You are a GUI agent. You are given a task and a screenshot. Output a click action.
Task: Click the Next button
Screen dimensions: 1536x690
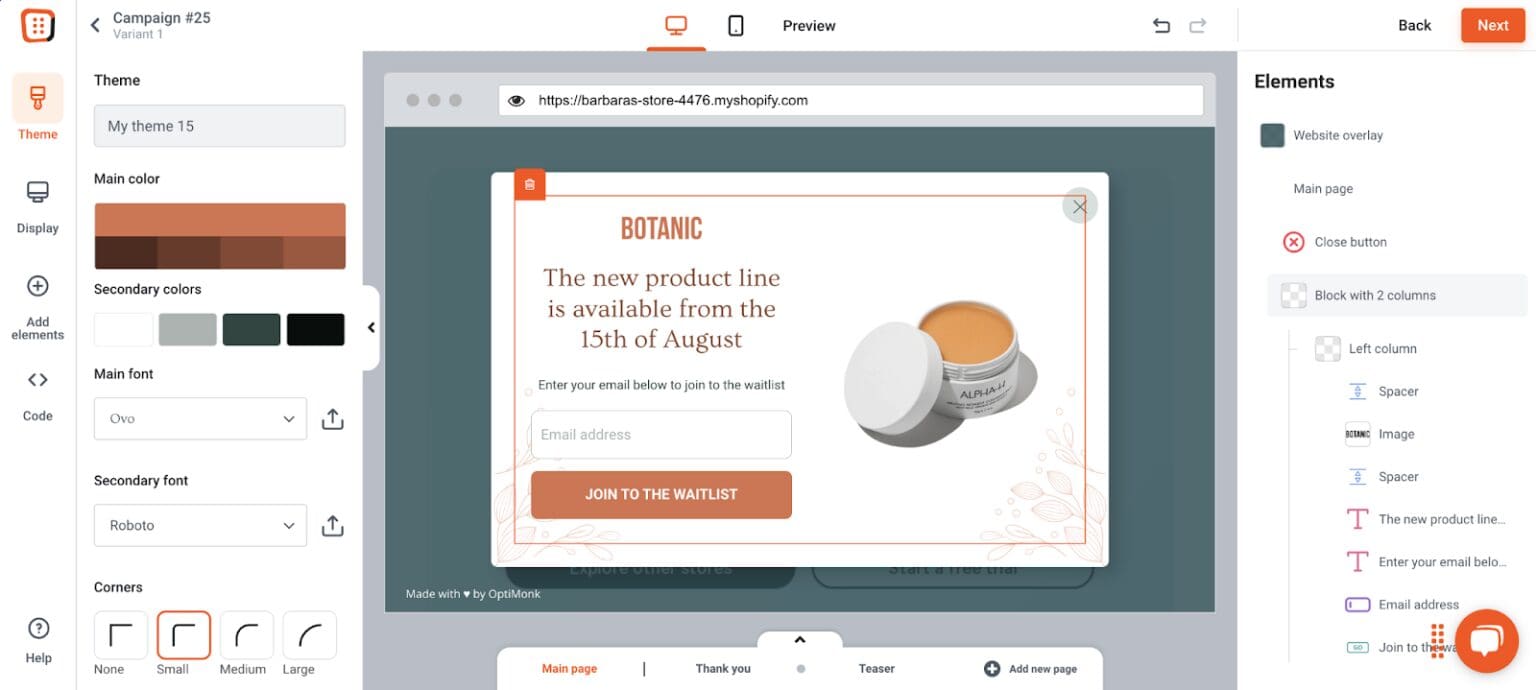(1492, 25)
